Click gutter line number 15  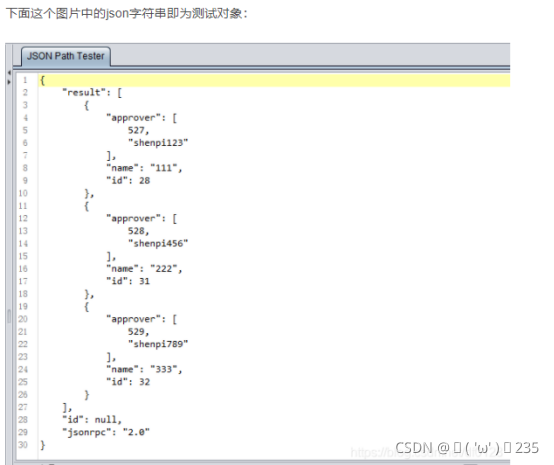(23, 256)
